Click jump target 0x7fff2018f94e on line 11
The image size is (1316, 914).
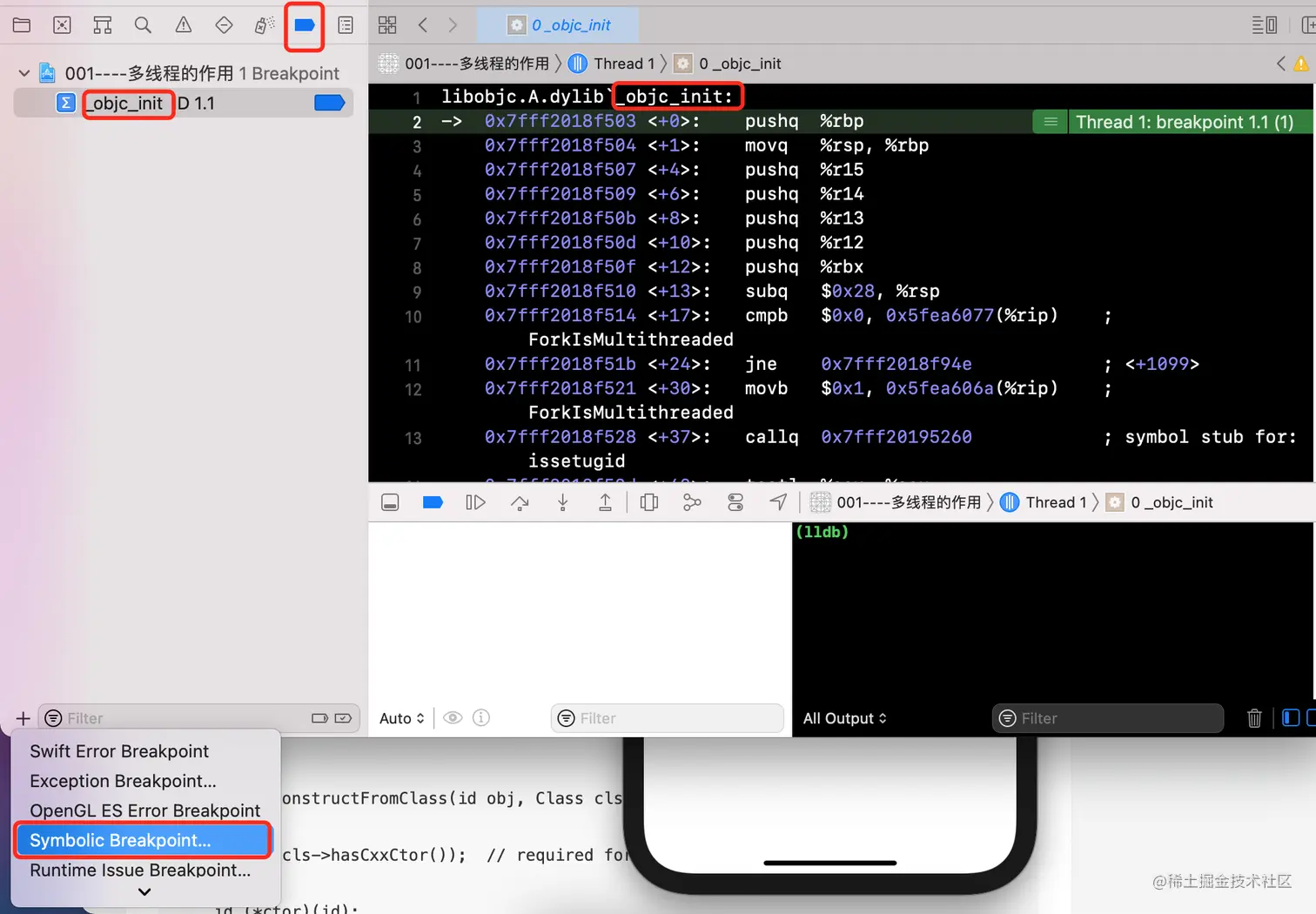896,364
